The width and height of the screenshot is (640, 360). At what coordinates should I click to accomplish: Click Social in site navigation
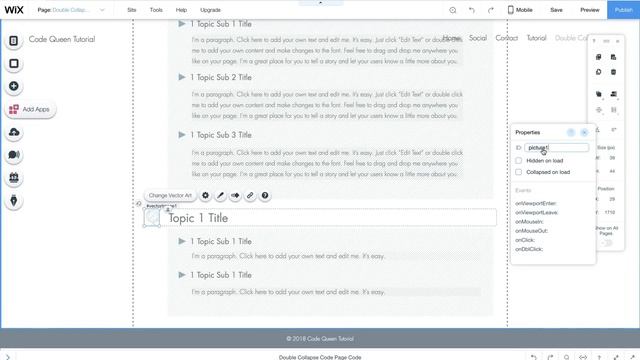click(x=478, y=38)
